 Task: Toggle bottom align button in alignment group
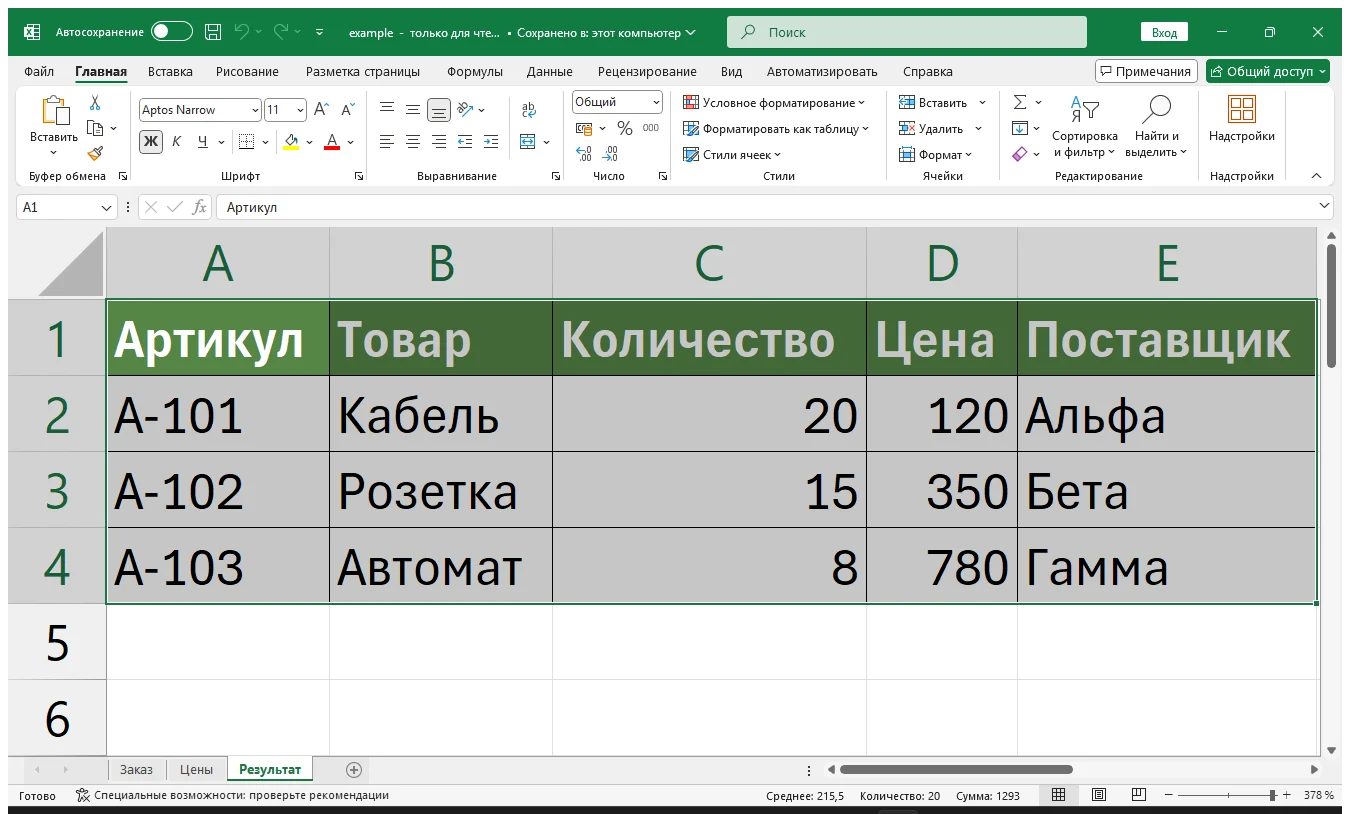(438, 110)
